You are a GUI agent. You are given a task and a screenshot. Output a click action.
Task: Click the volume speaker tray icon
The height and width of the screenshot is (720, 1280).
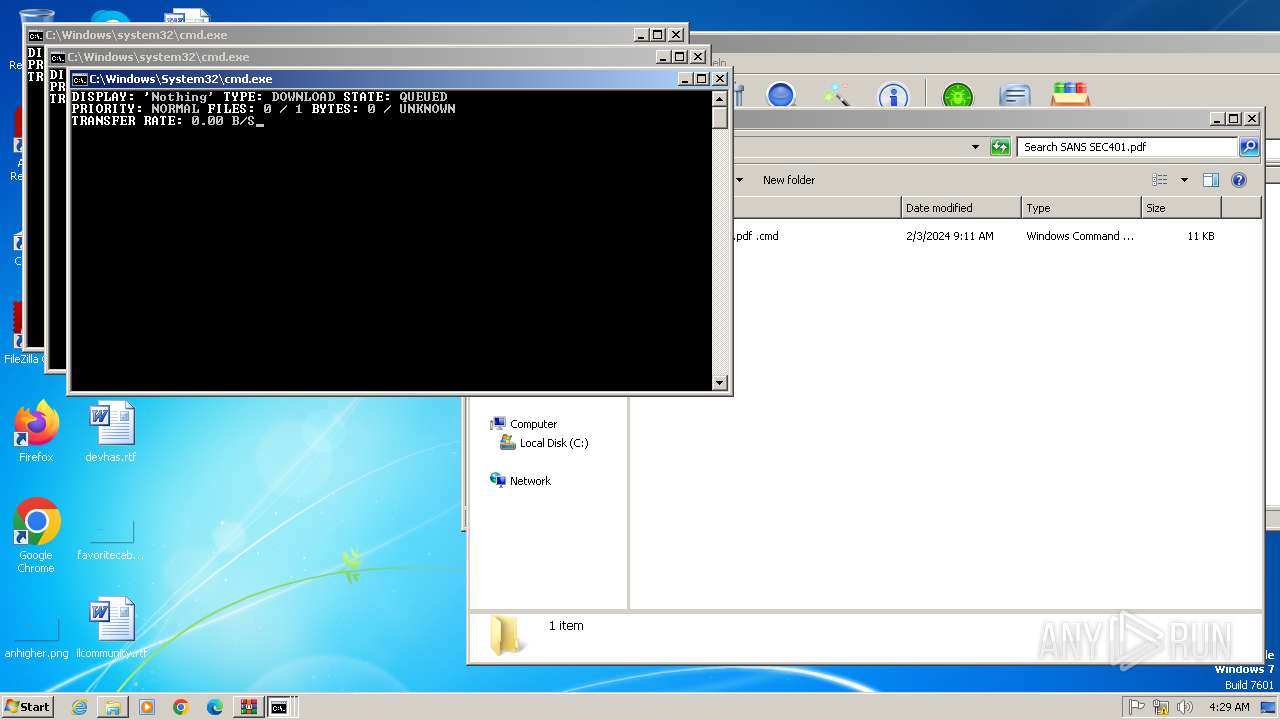pos(1185,707)
